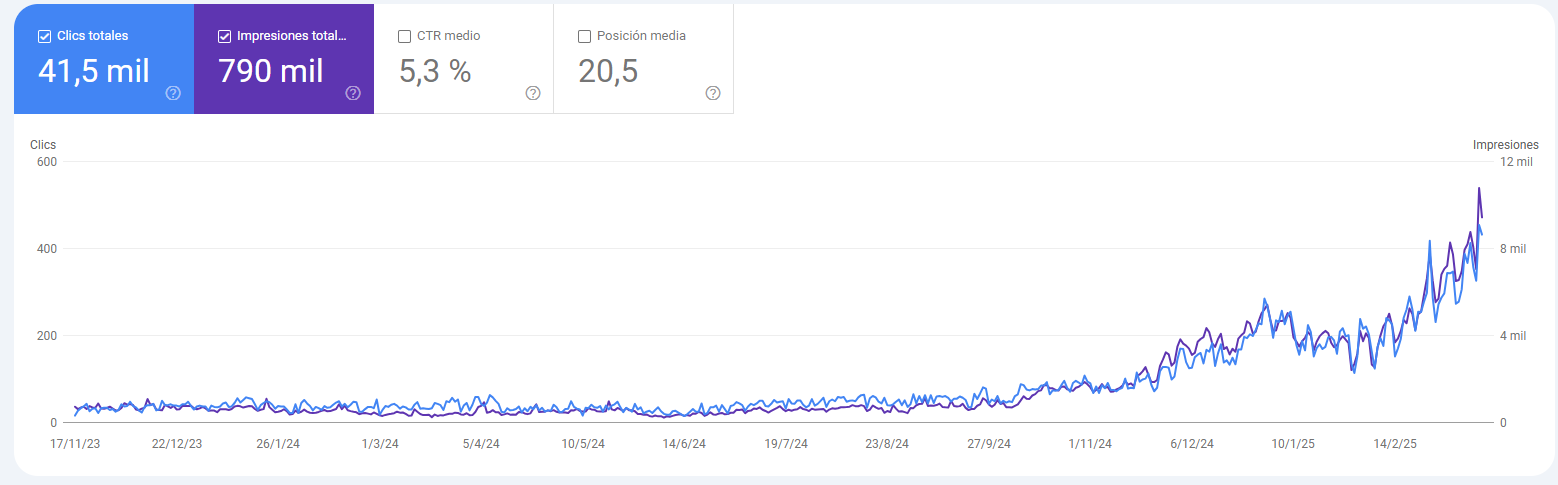Click the 400 clicks axis label
This screenshot has height=485, width=1558.
pos(46,248)
